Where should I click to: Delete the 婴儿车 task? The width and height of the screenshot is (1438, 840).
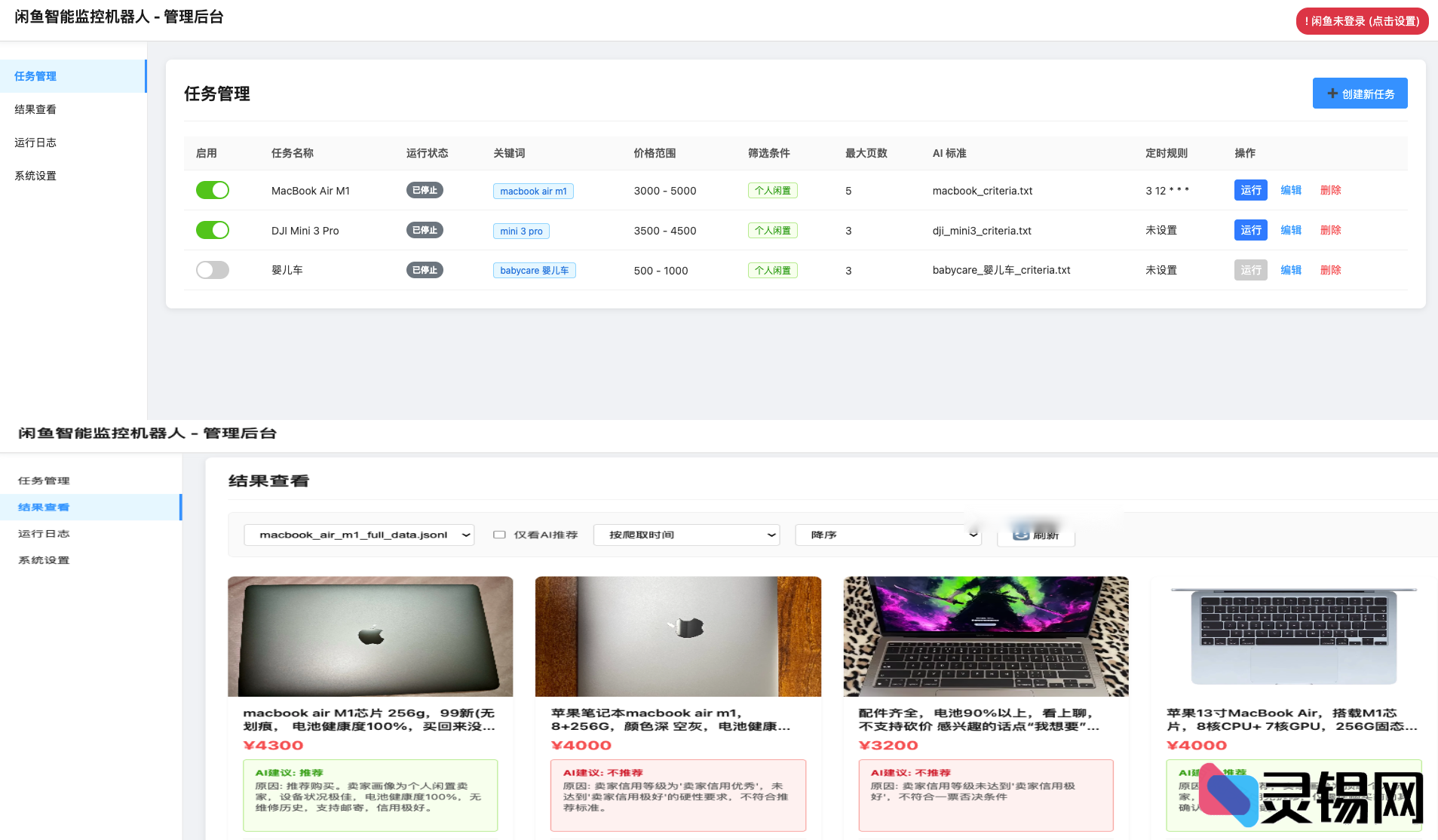tap(1330, 269)
